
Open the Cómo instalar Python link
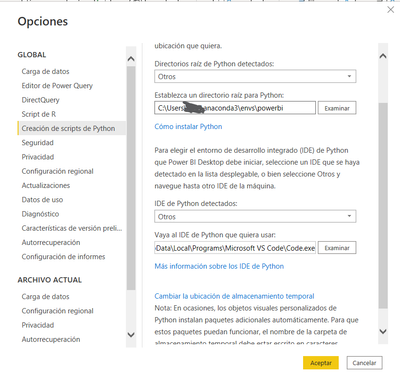(x=188, y=127)
